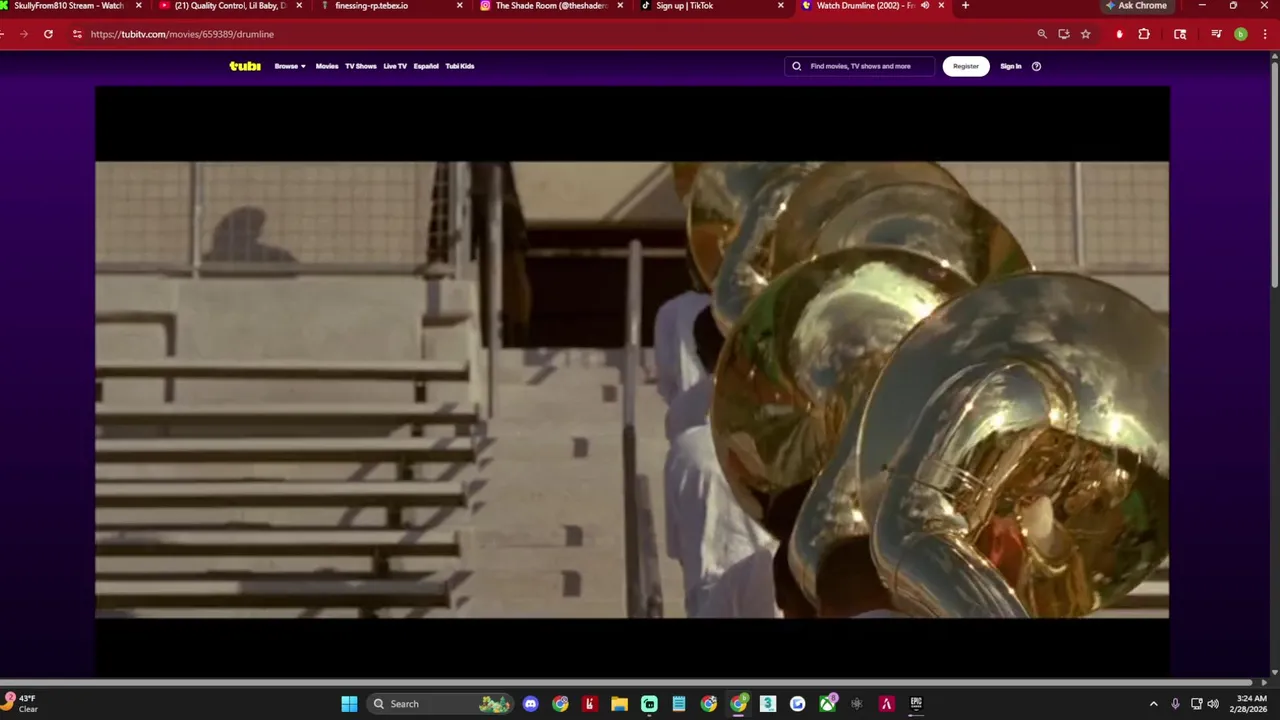Click the magnifier icon in Tubi search
1280x720 pixels.
pos(797,66)
